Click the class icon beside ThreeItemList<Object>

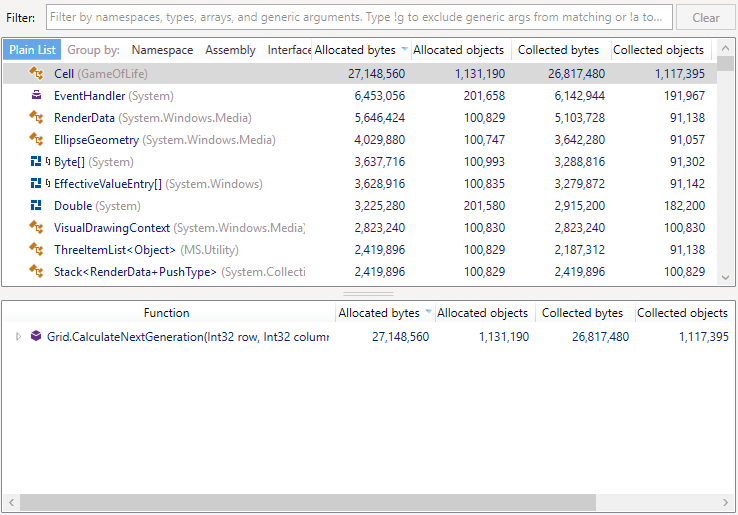[36, 249]
